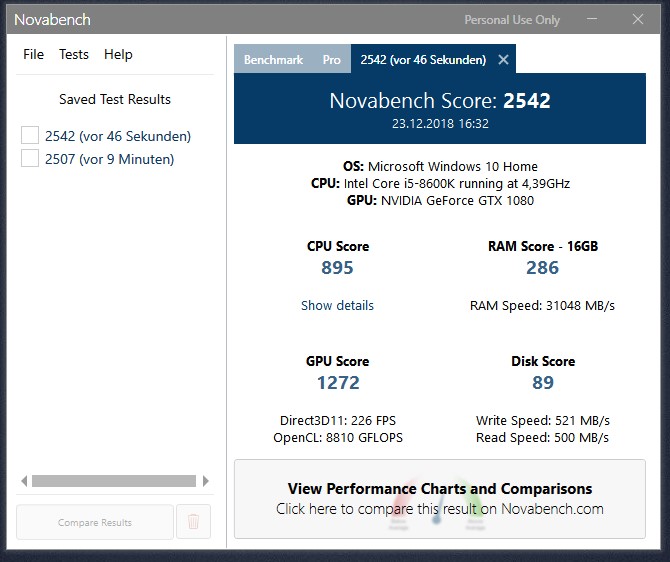Click the GPU Score label

(338, 361)
